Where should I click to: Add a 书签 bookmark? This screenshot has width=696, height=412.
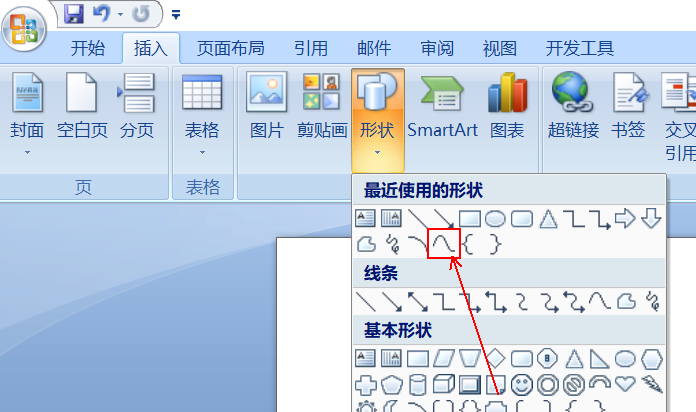(x=628, y=106)
